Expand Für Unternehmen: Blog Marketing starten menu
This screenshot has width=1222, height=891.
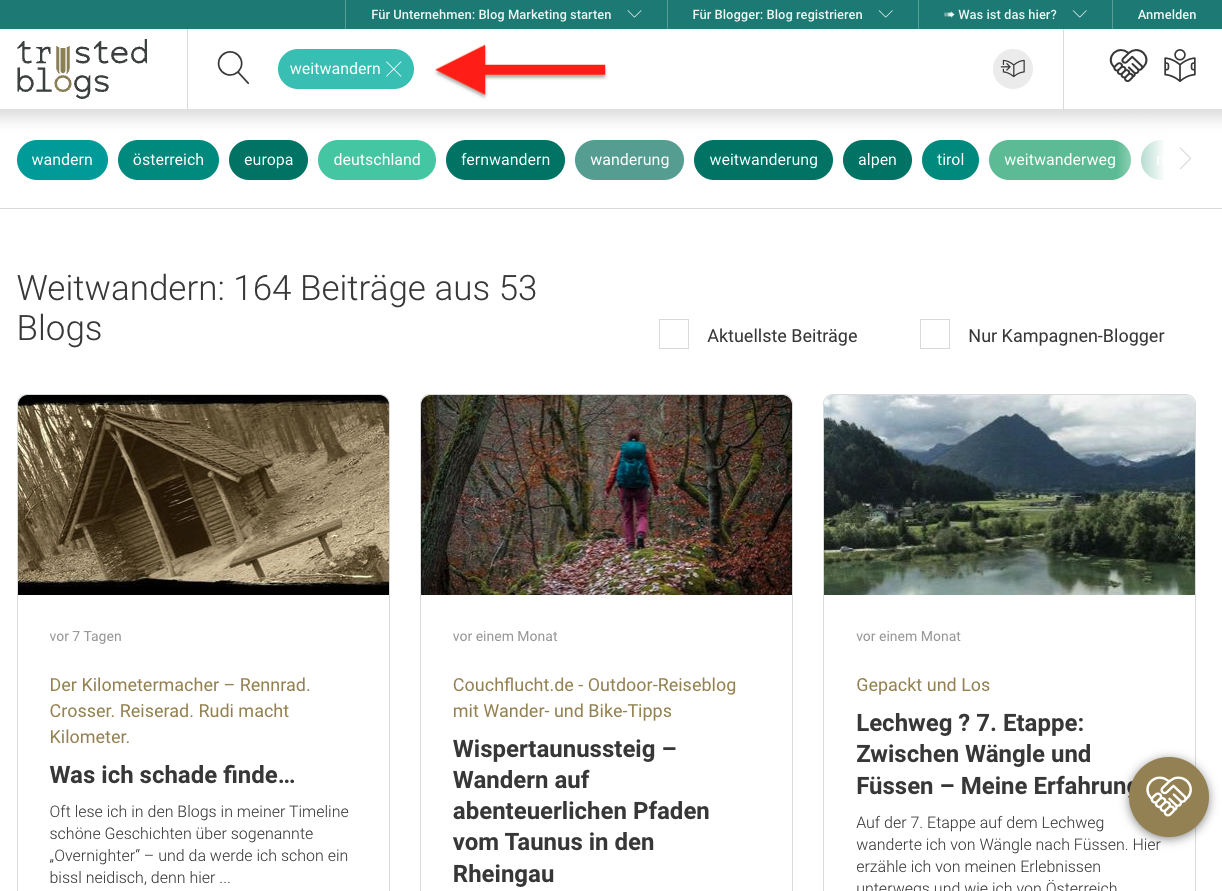click(x=505, y=15)
